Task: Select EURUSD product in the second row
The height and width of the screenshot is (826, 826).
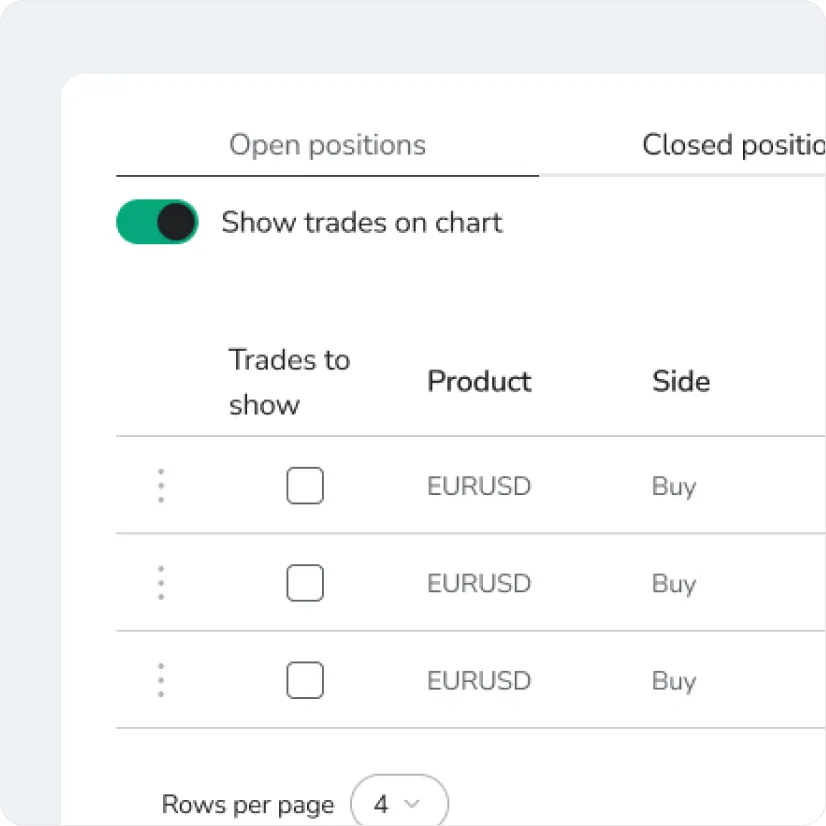Action: (x=478, y=584)
